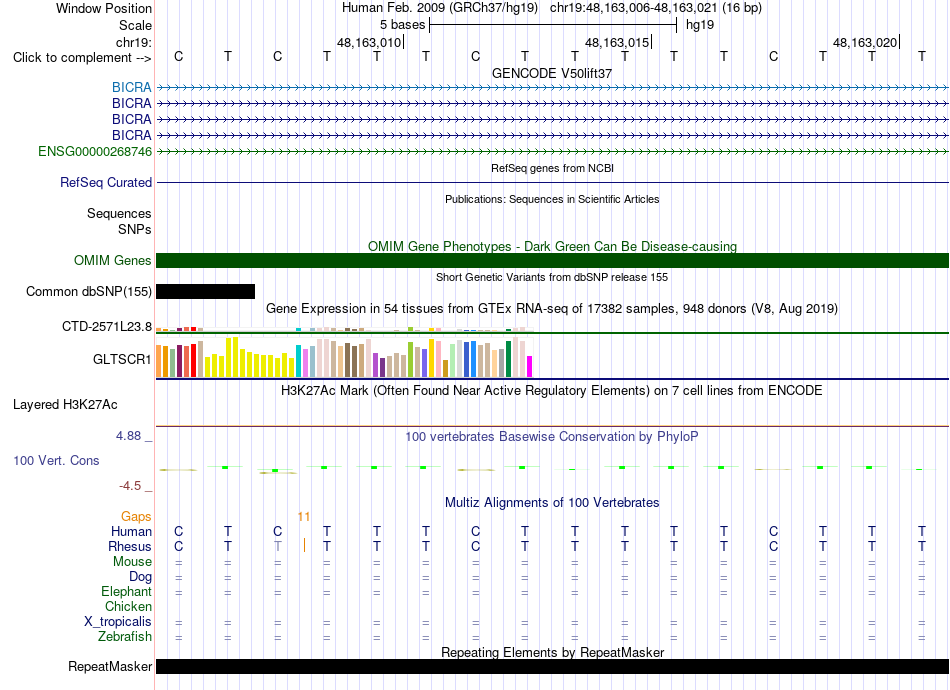
Task: Select the Gaps row label
Action: click(x=136, y=517)
